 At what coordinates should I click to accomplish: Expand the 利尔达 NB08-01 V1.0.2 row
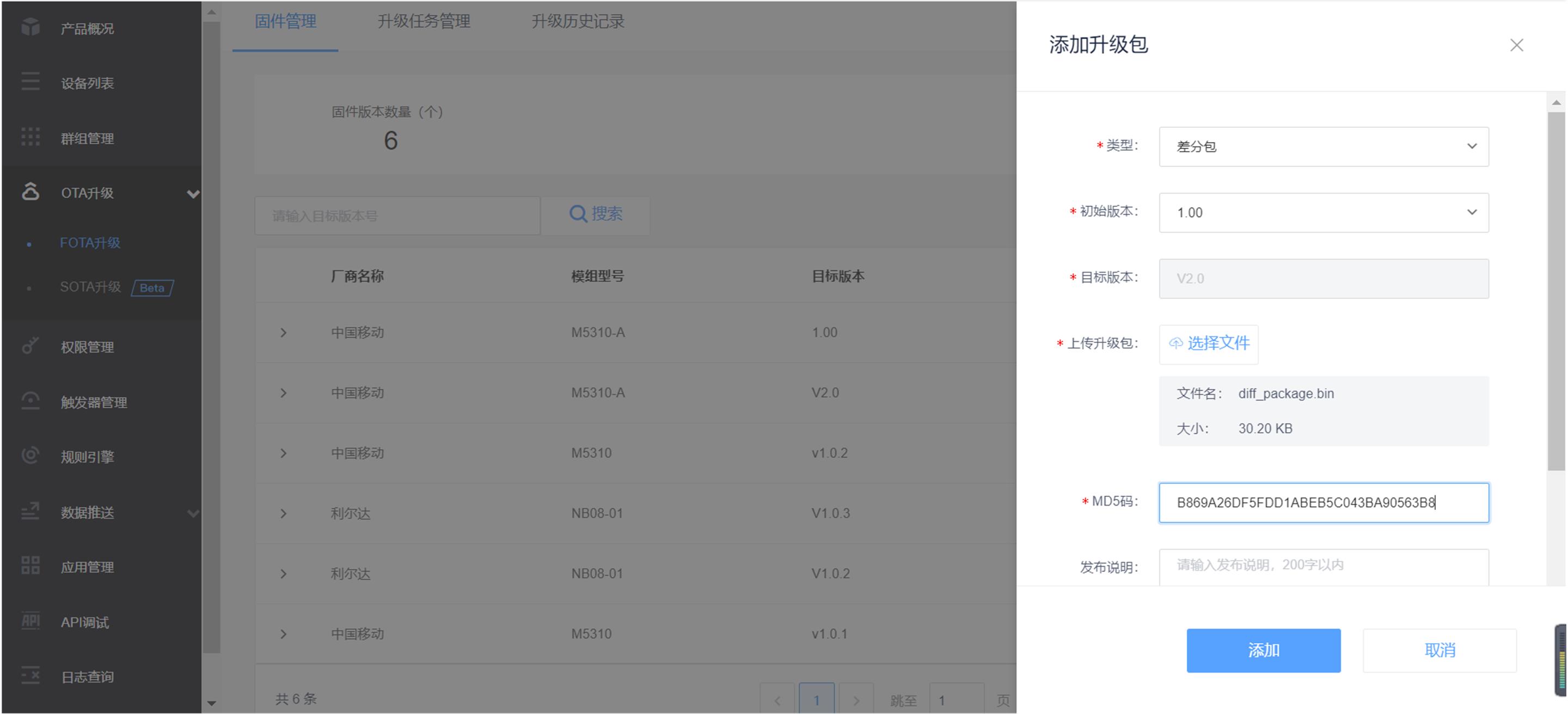(x=283, y=574)
